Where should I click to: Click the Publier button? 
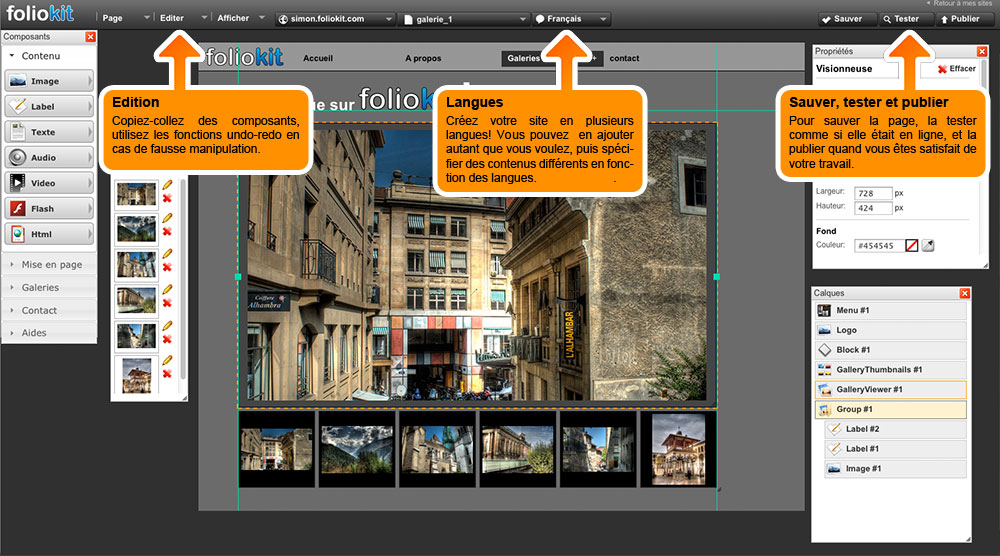959,19
